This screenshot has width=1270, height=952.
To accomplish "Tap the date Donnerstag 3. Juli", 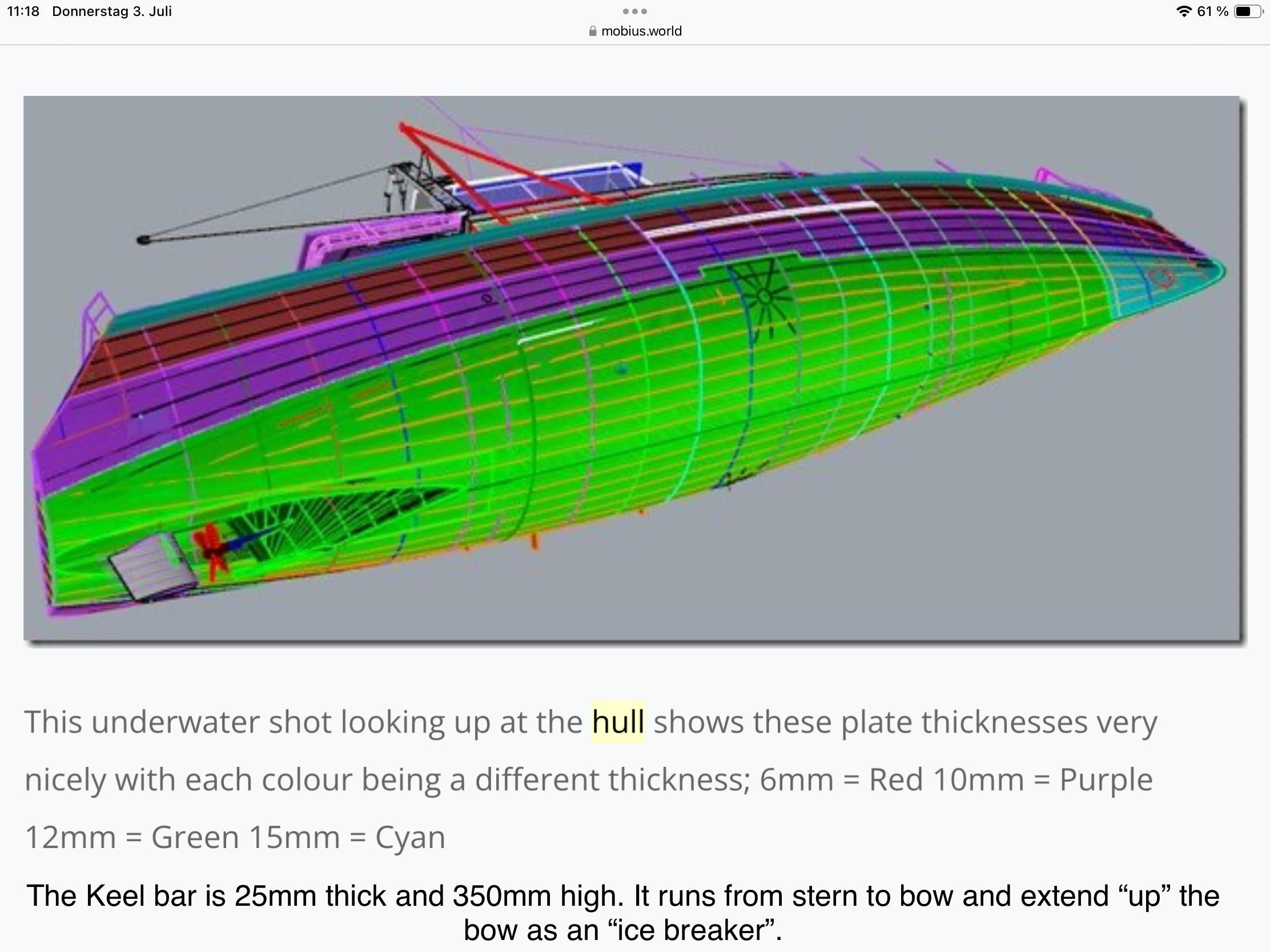I will [112, 11].
